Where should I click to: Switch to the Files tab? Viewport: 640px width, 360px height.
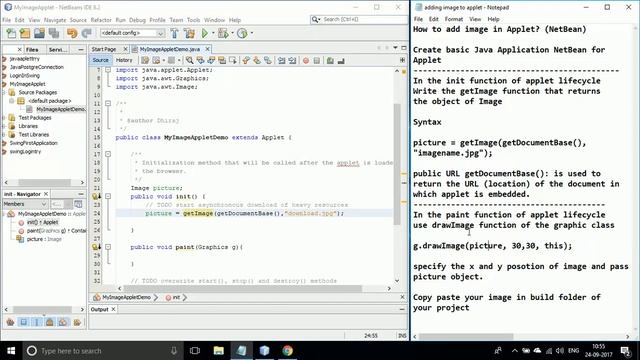click(32, 49)
